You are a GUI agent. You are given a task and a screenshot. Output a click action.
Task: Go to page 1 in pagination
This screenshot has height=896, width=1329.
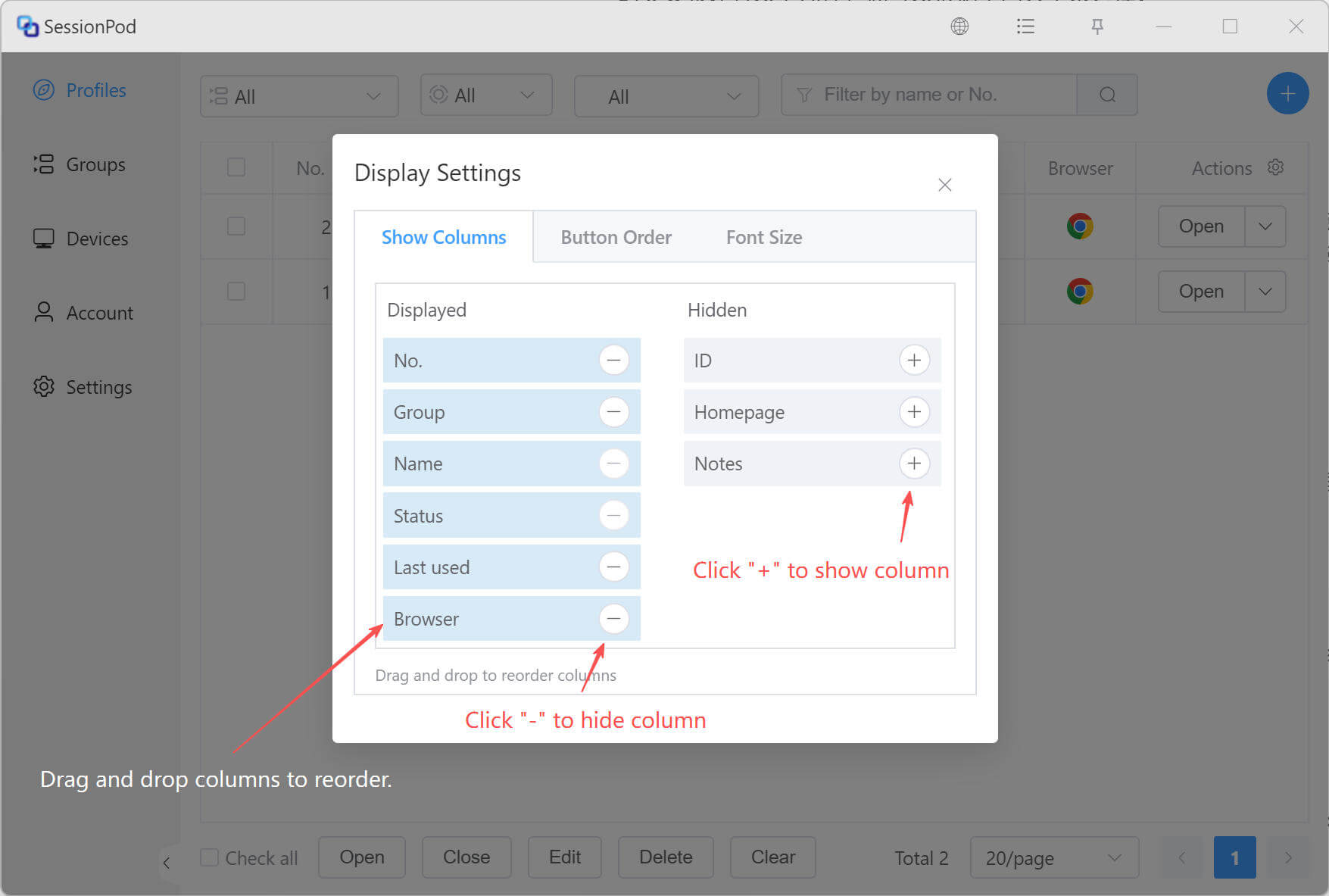click(x=1234, y=857)
